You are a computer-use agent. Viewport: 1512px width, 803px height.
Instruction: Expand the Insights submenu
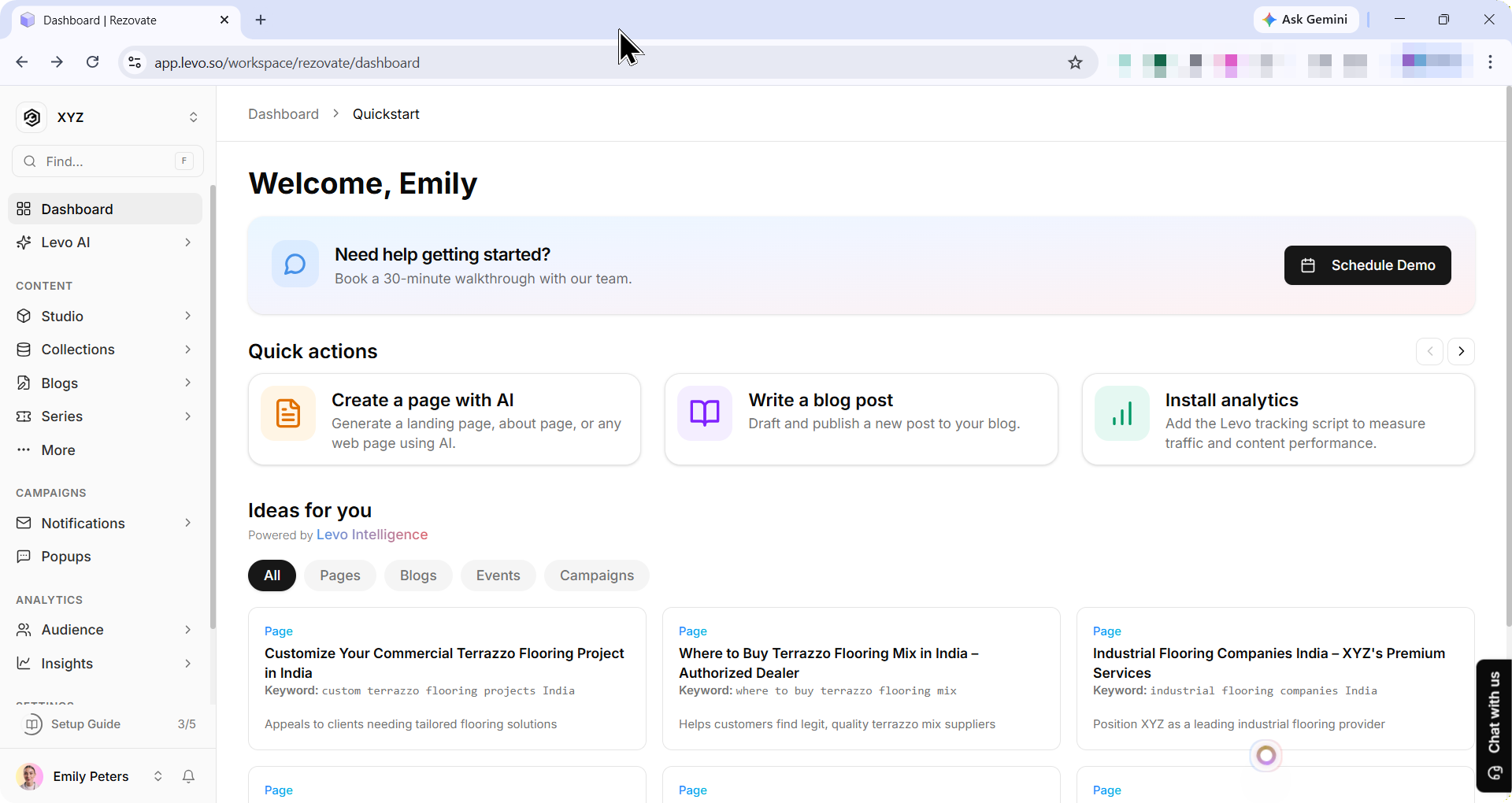[187, 664]
